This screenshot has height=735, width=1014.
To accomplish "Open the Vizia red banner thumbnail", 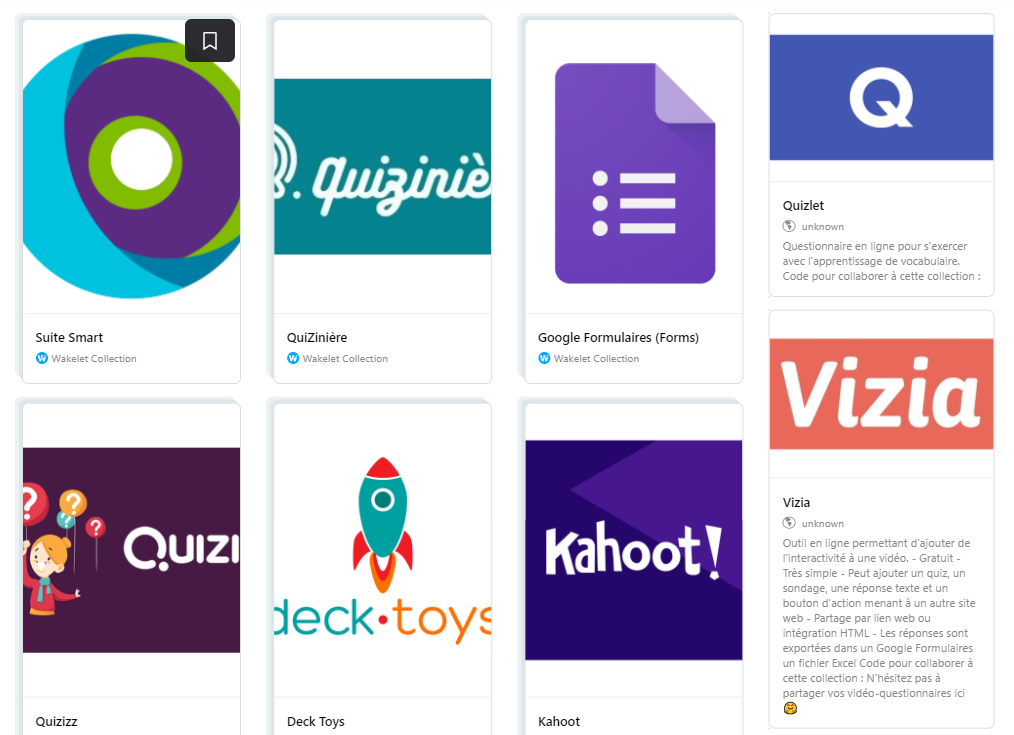I will pyautogui.click(x=881, y=394).
